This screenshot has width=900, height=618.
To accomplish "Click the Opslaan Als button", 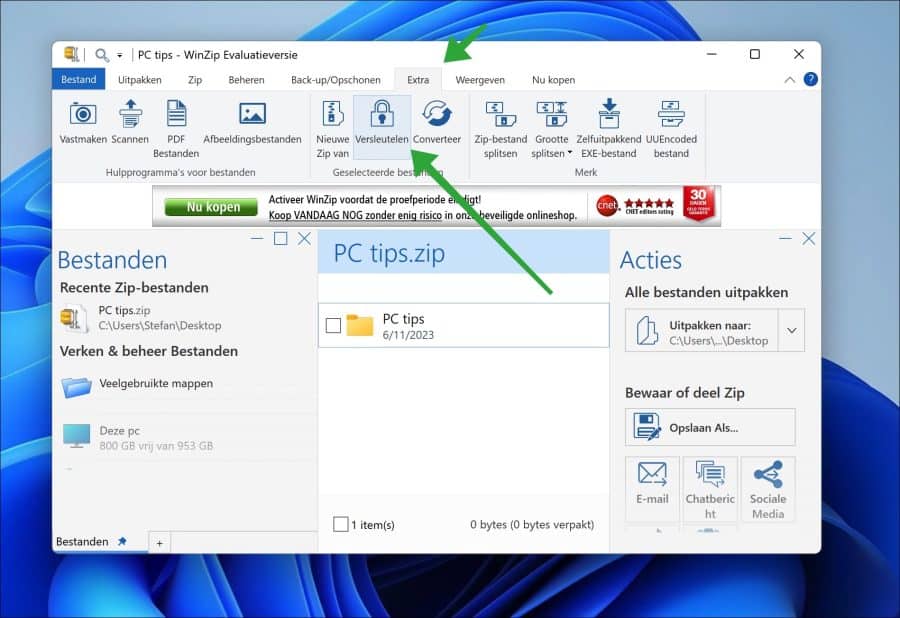I will [710, 427].
